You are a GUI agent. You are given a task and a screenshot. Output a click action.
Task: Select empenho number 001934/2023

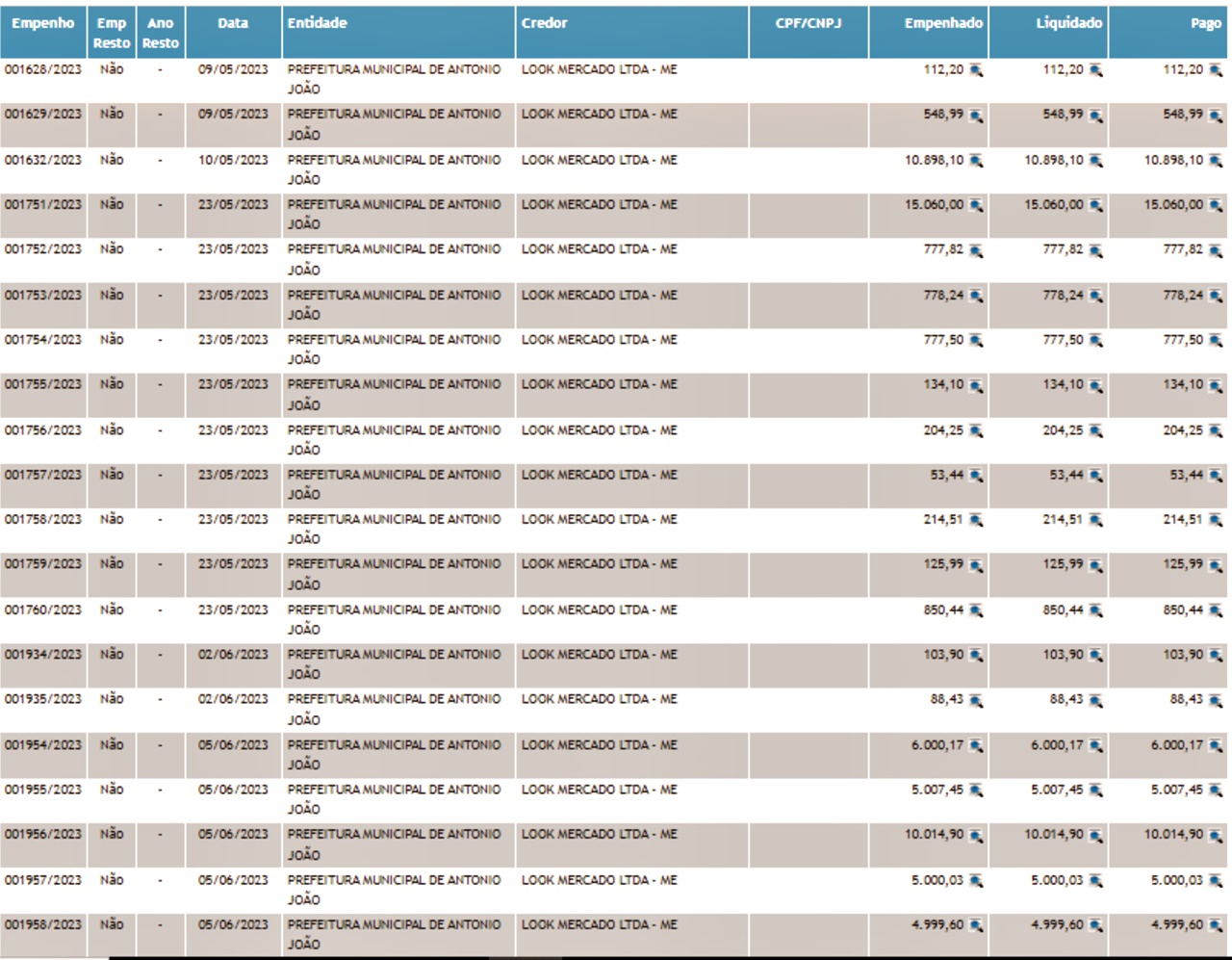click(x=43, y=654)
